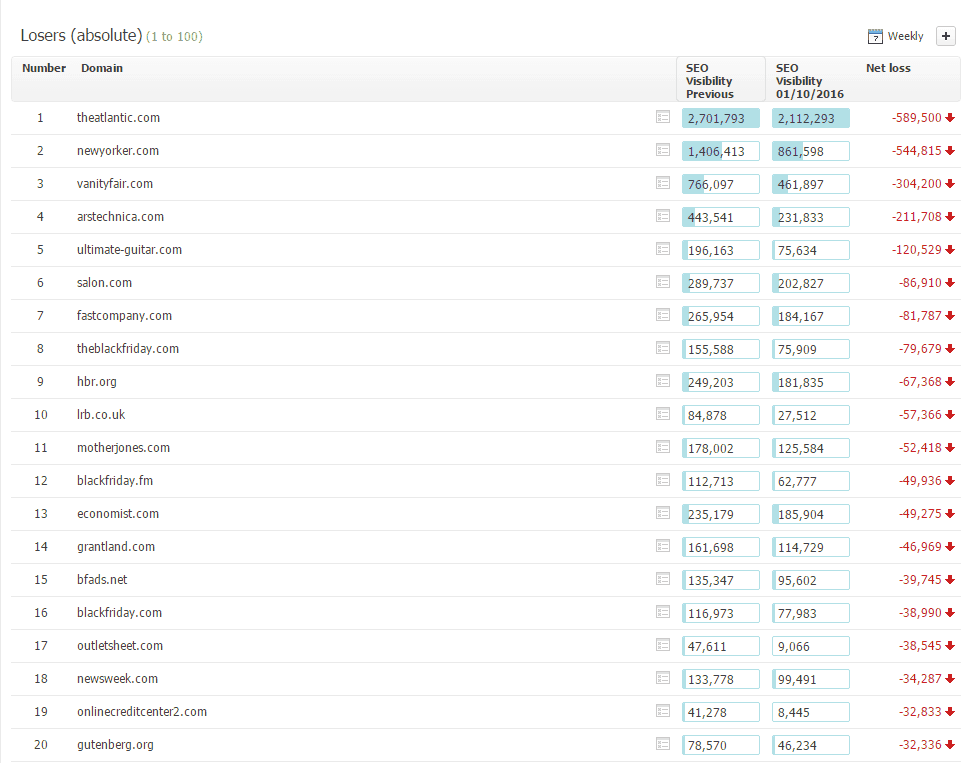The image size is (971, 763).
Task: Select the Number column header
Action: [x=44, y=68]
